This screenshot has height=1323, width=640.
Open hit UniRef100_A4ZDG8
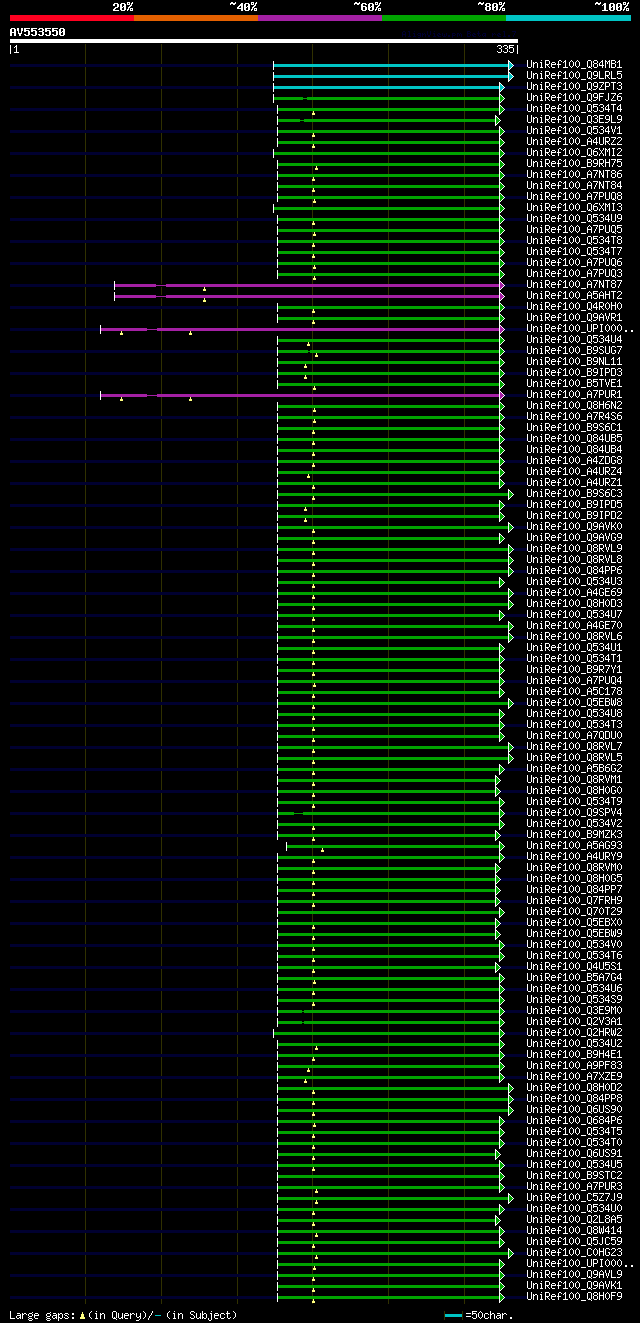(574, 461)
